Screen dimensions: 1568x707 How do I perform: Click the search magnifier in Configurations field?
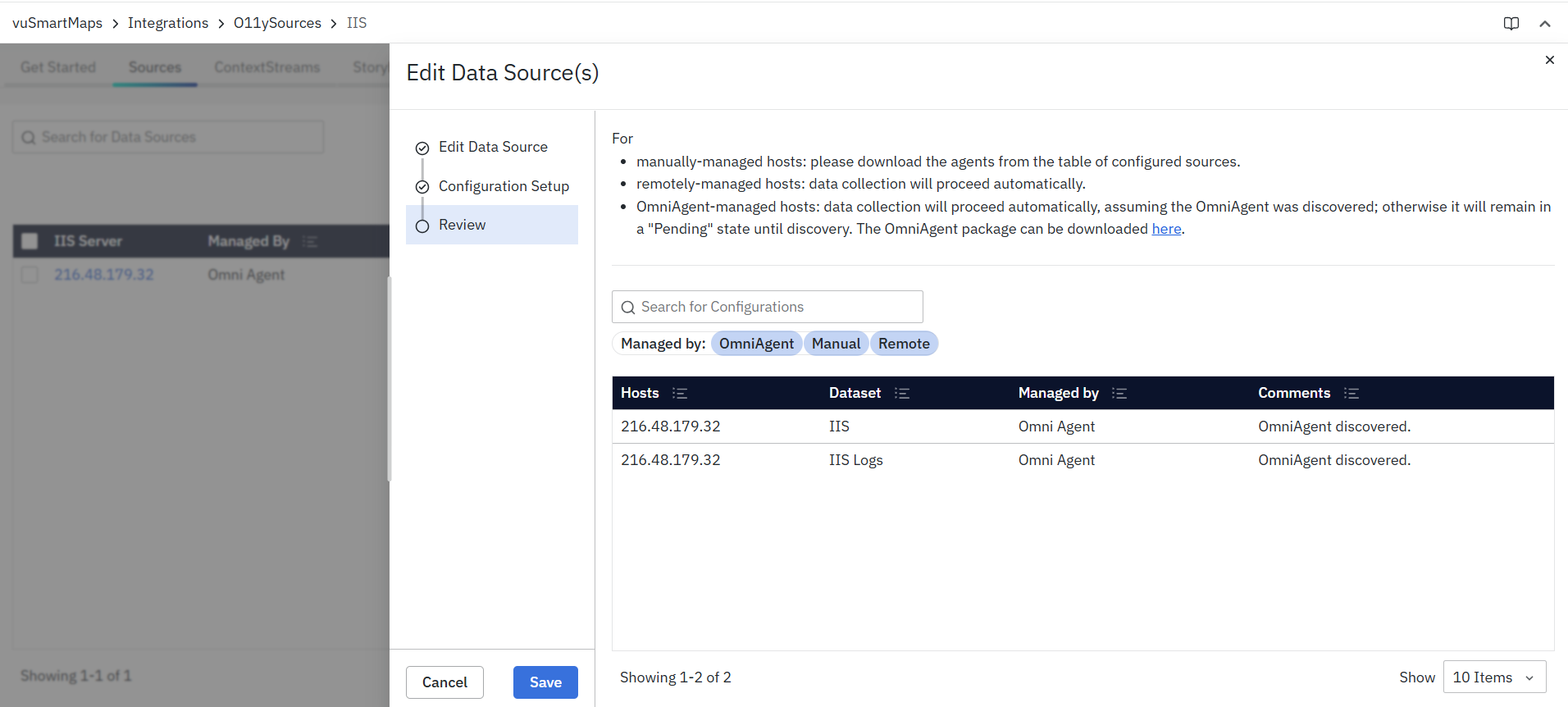[628, 308]
